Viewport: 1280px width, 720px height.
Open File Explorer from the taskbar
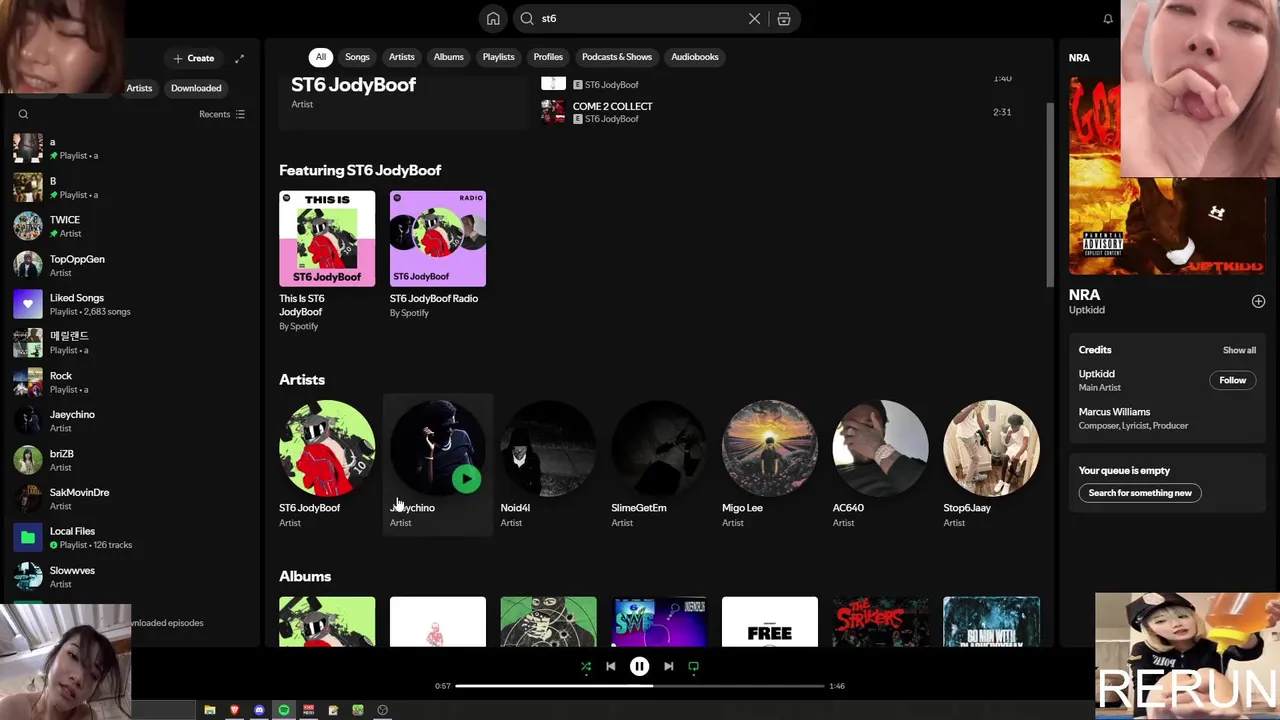210,710
